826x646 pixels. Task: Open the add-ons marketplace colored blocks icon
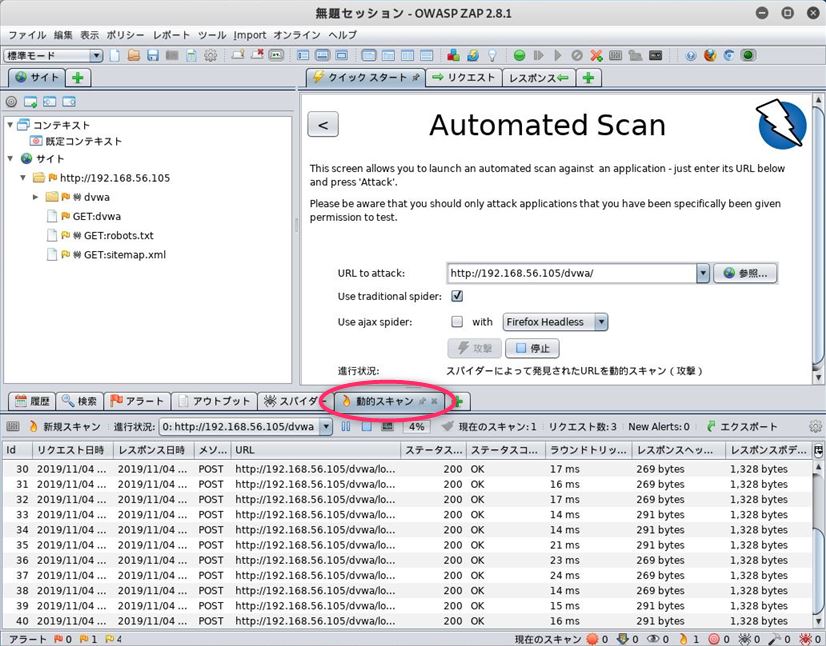(453, 55)
